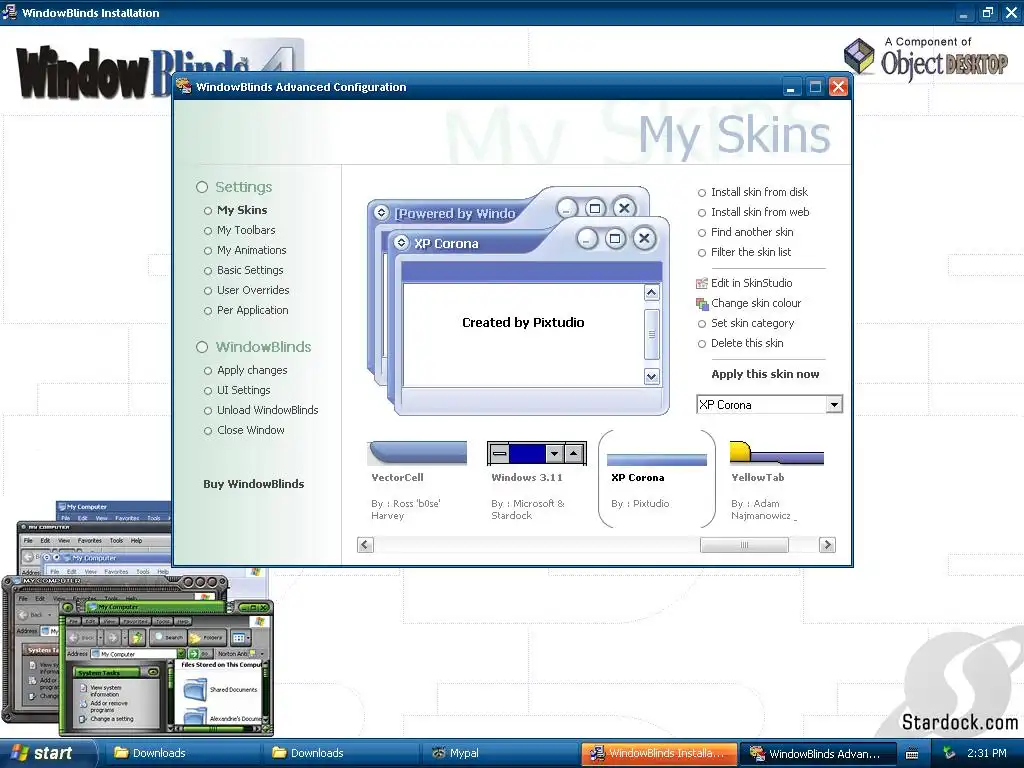Select the Unload WindowBlinds option
This screenshot has height=768, width=1024.
pyautogui.click(x=261, y=410)
